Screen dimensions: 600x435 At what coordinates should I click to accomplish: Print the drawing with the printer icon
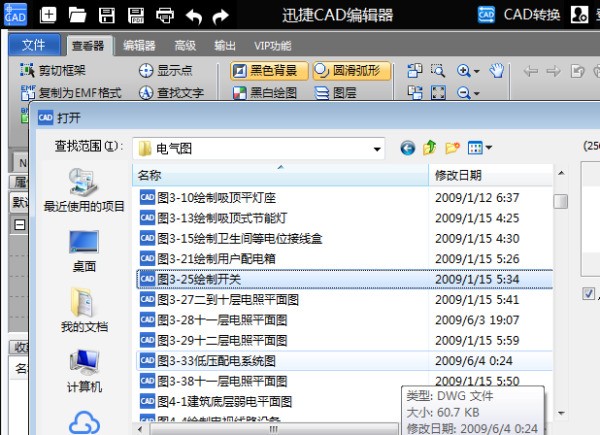(x=165, y=15)
